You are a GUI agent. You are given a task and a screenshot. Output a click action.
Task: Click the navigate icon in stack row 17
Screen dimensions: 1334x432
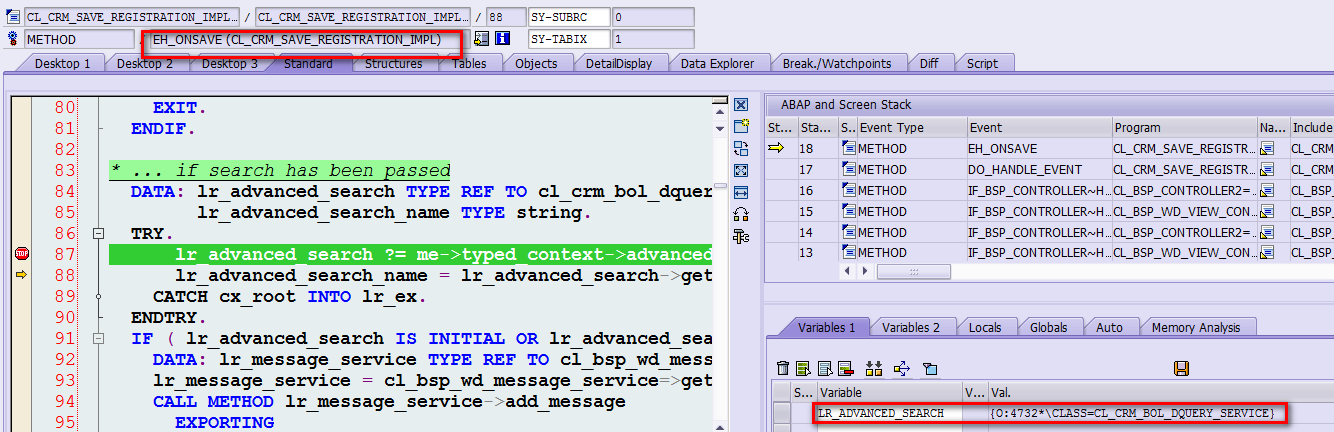[x=1267, y=170]
